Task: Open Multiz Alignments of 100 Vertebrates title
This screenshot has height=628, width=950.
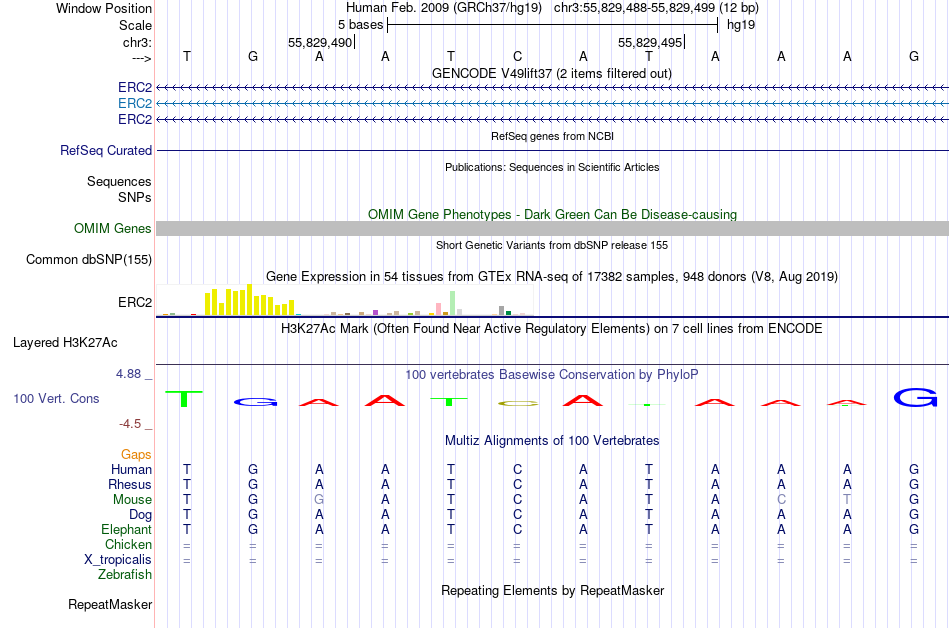Action: click(x=552, y=440)
